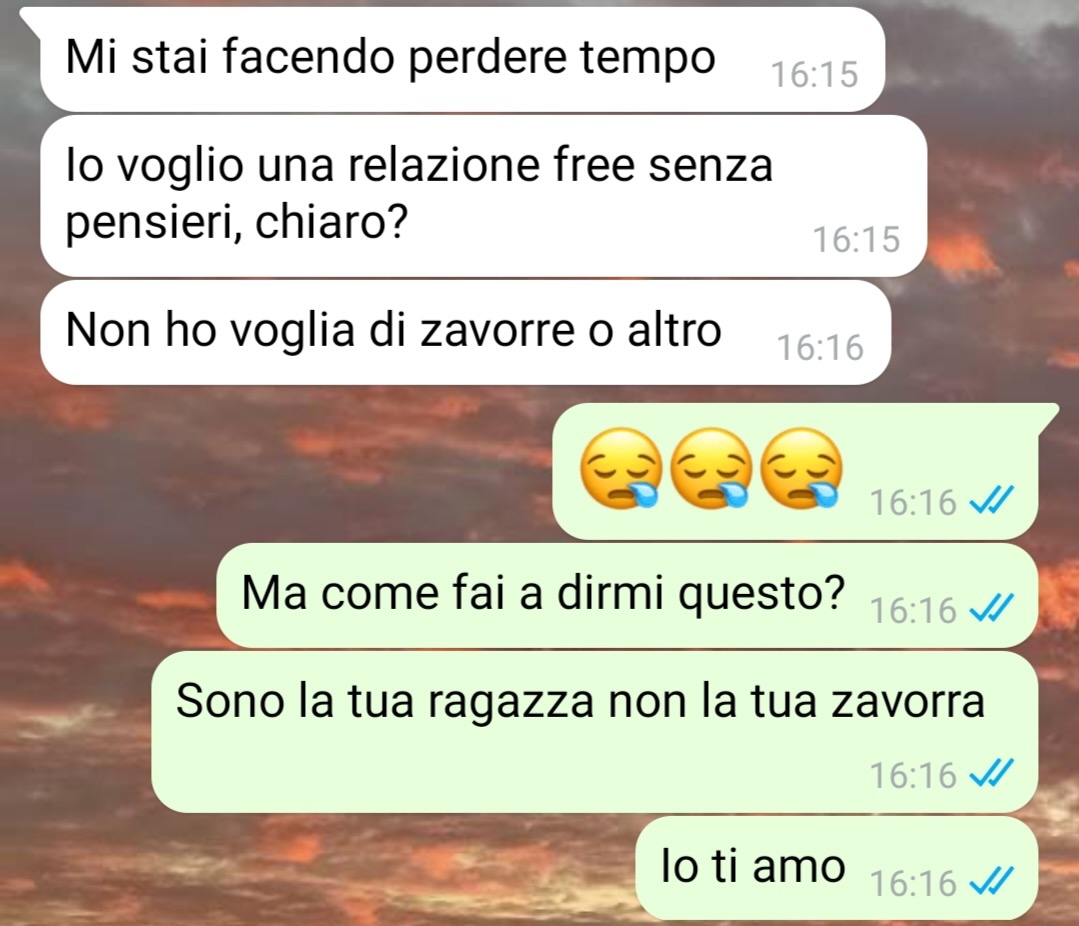Tap 16:15 timestamp under "pensieri, chiaro?"
This screenshot has width=1079, height=926.
click(857, 239)
